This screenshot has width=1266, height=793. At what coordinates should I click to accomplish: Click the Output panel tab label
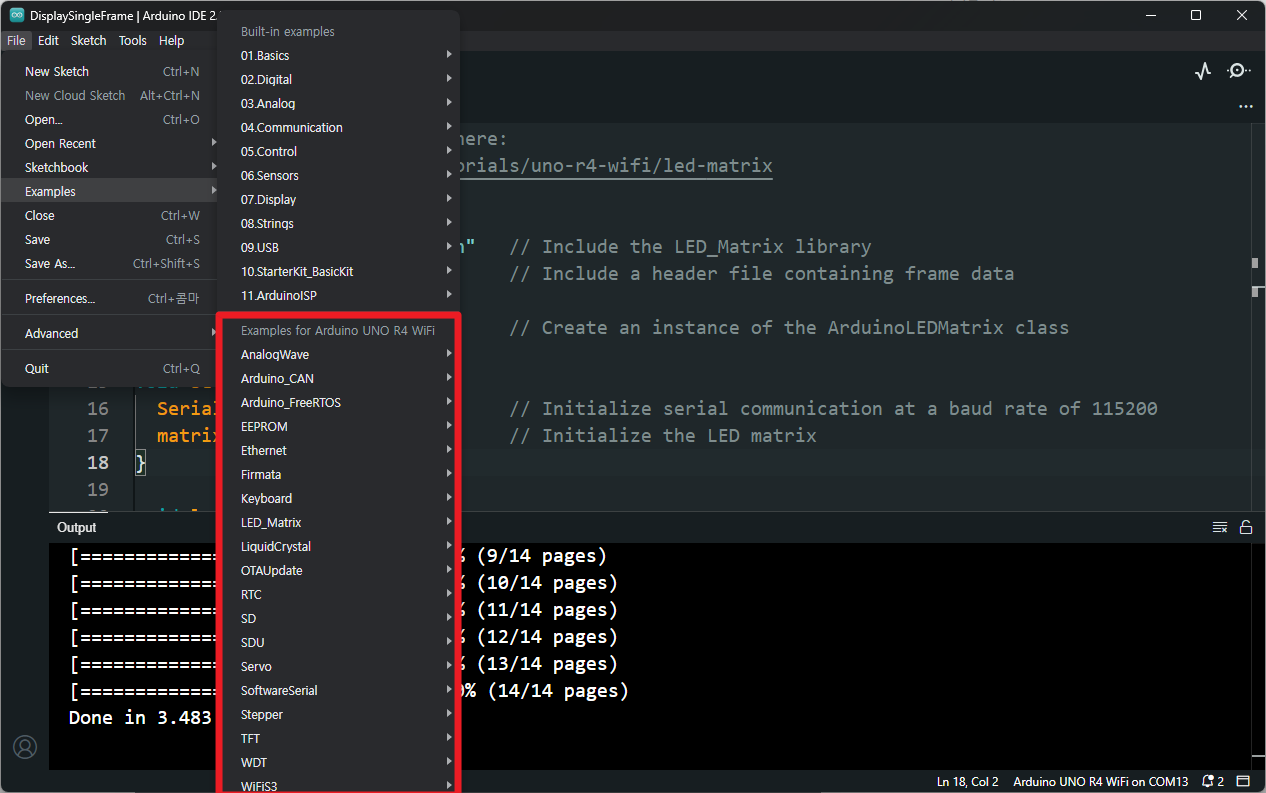tap(77, 527)
